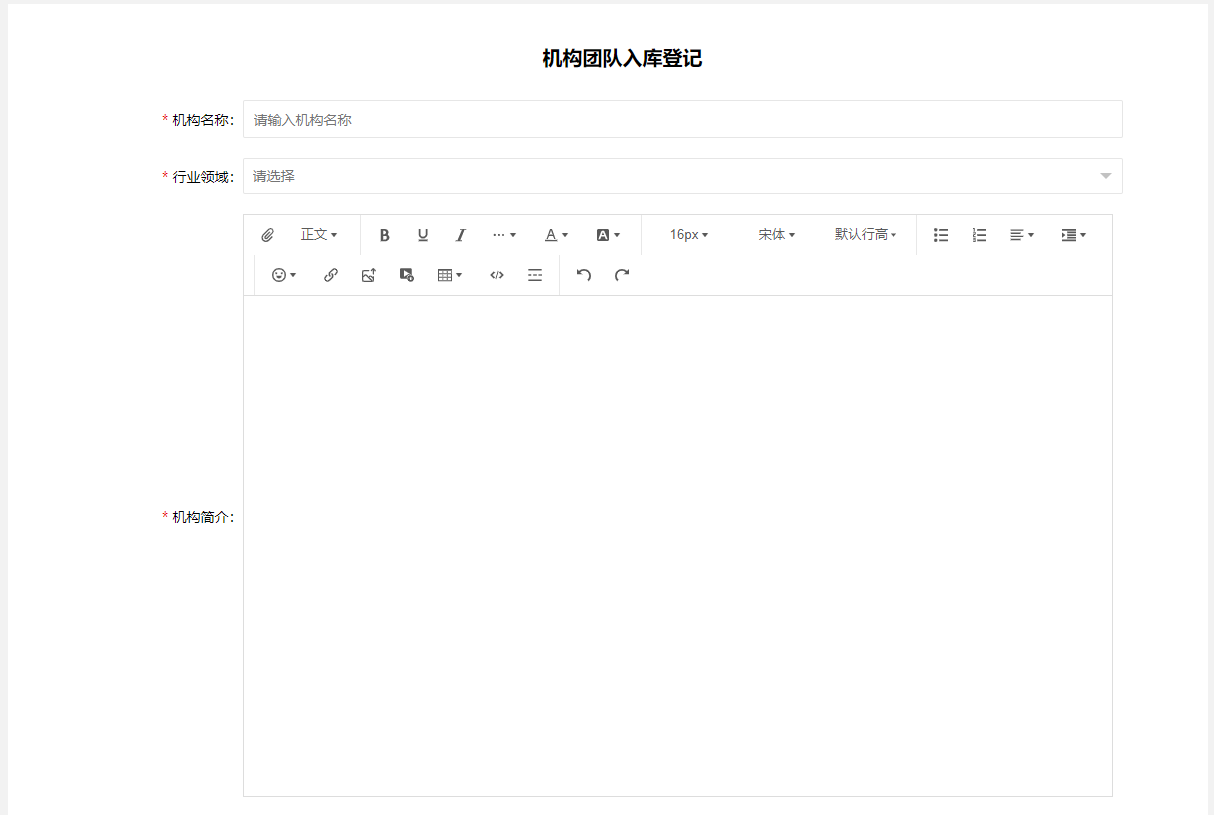Open the 行业领域 select dropdown

click(x=682, y=176)
